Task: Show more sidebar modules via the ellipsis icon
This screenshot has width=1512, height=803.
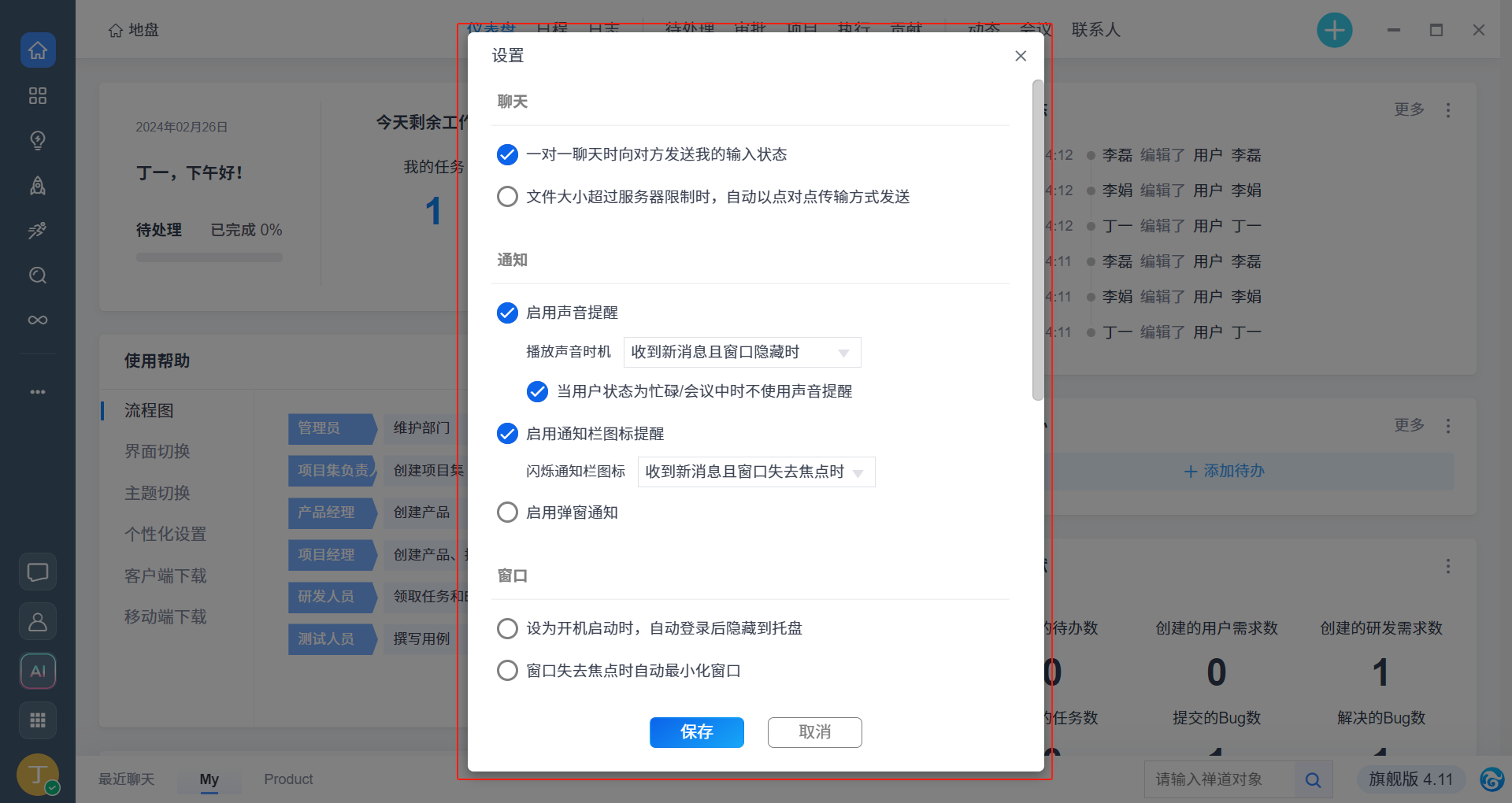Action: pos(38,391)
